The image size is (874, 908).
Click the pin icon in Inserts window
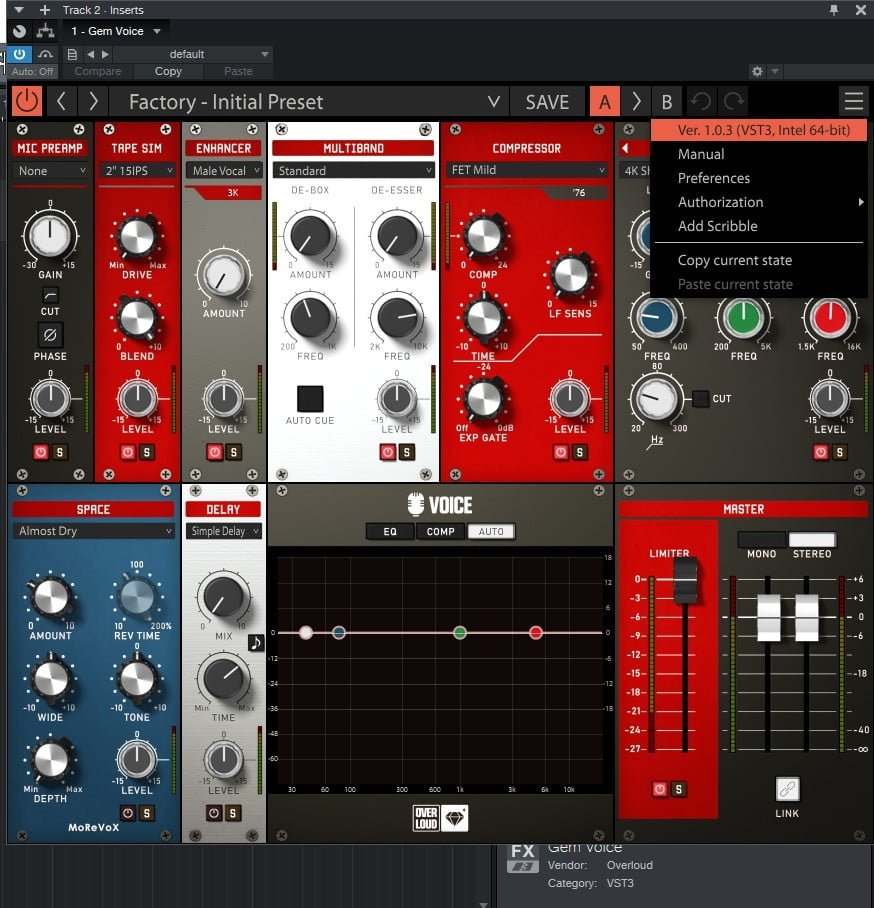(x=834, y=10)
